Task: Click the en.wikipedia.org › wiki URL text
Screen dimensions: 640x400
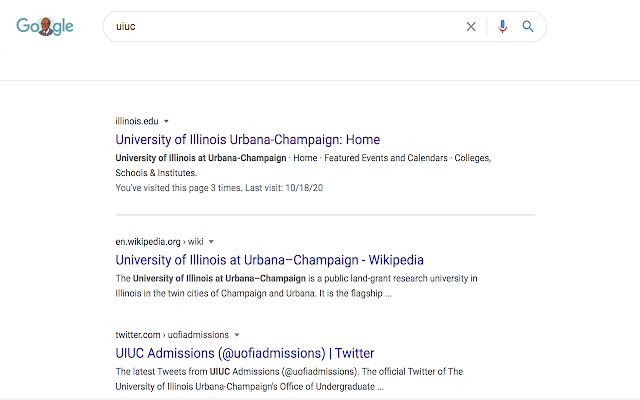Action: point(159,242)
